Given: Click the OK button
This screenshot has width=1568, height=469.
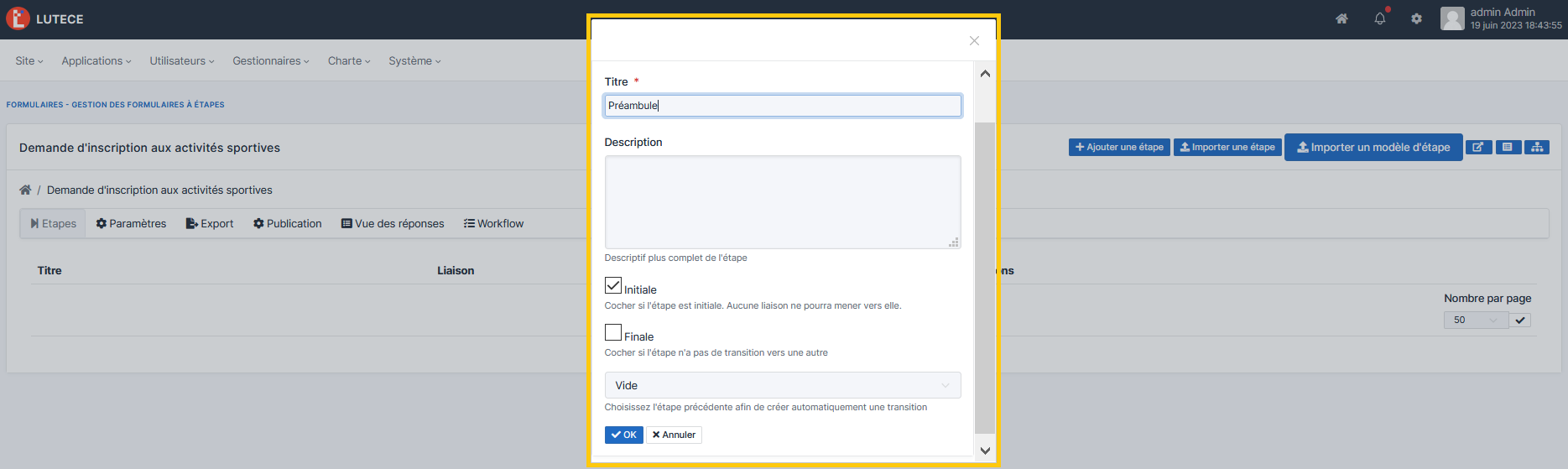Looking at the screenshot, I should pos(623,435).
